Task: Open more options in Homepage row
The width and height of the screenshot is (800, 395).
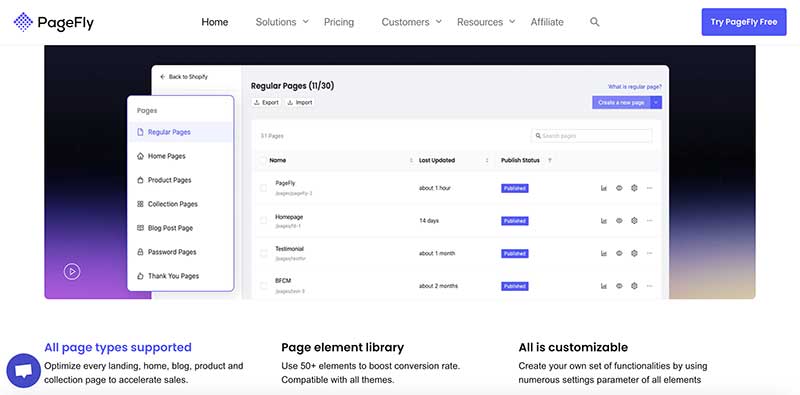Action: (649, 221)
